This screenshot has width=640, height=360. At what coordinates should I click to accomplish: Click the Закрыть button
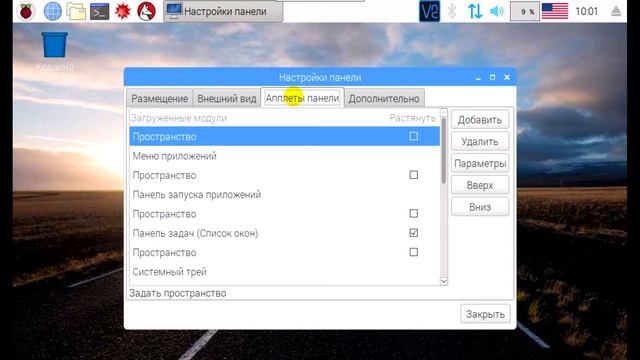click(485, 314)
